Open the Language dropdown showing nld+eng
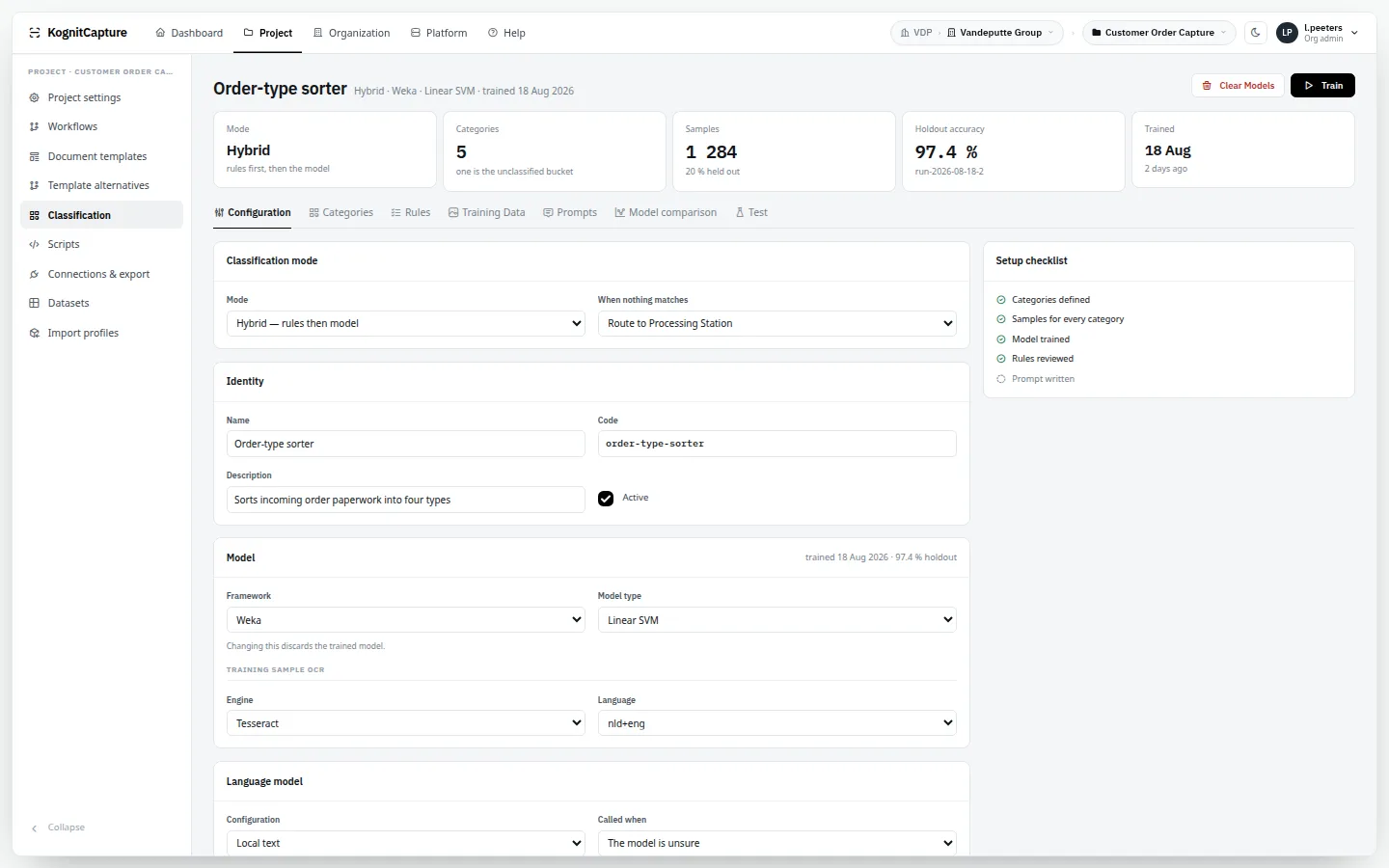The height and width of the screenshot is (868, 1389). pos(777,723)
